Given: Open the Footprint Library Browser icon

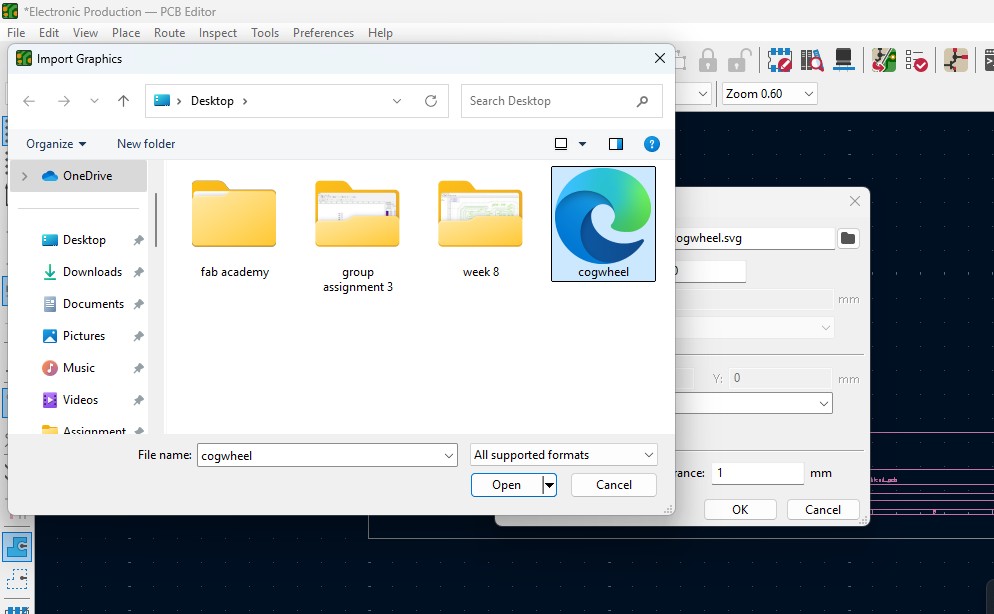Looking at the screenshot, I should pyautogui.click(x=812, y=61).
